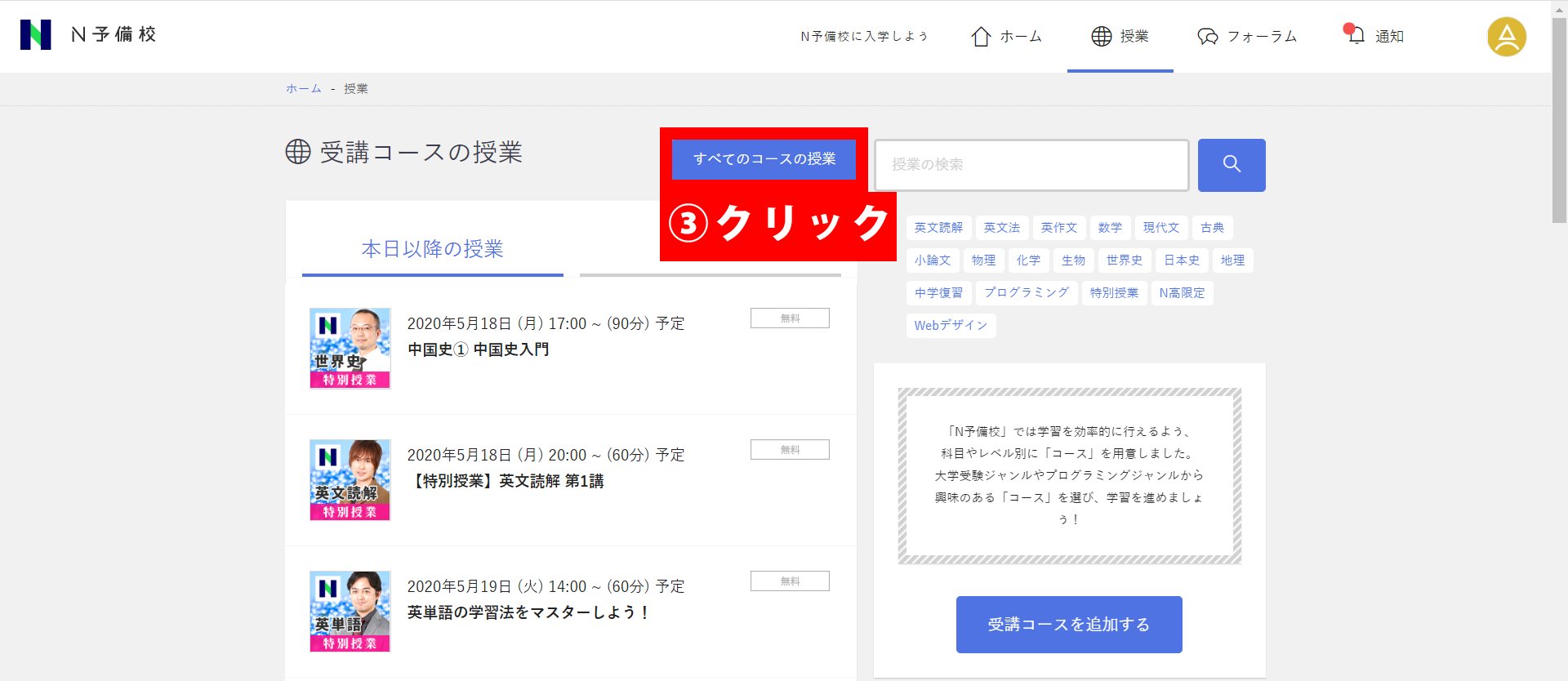Select the 物理 tag

point(983,260)
